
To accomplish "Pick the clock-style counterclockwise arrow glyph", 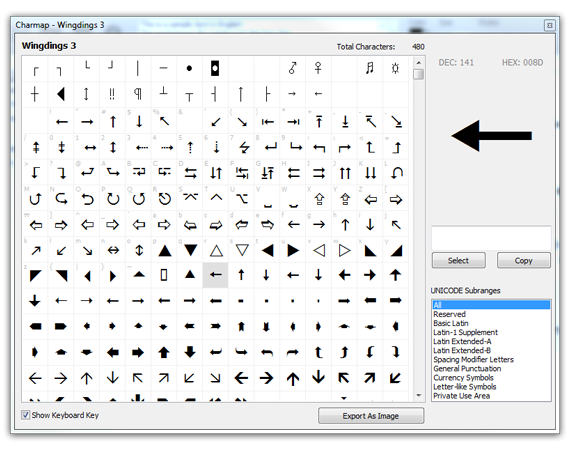I will tap(164, 199).
